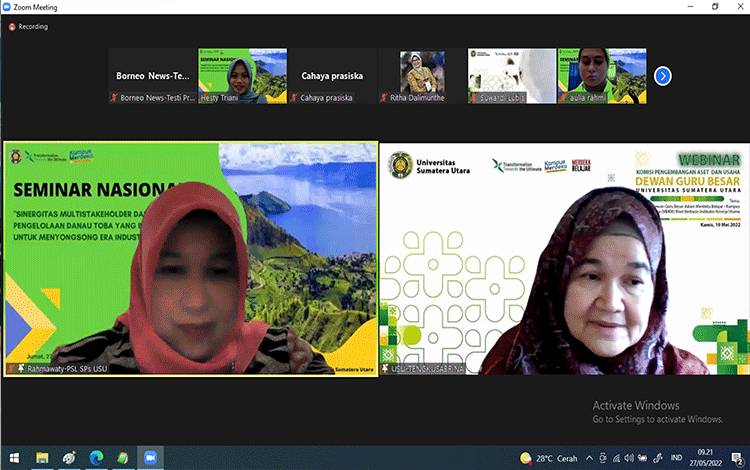Click Rahmawaty-PSL SPs USU name label

tap(67, 369)
